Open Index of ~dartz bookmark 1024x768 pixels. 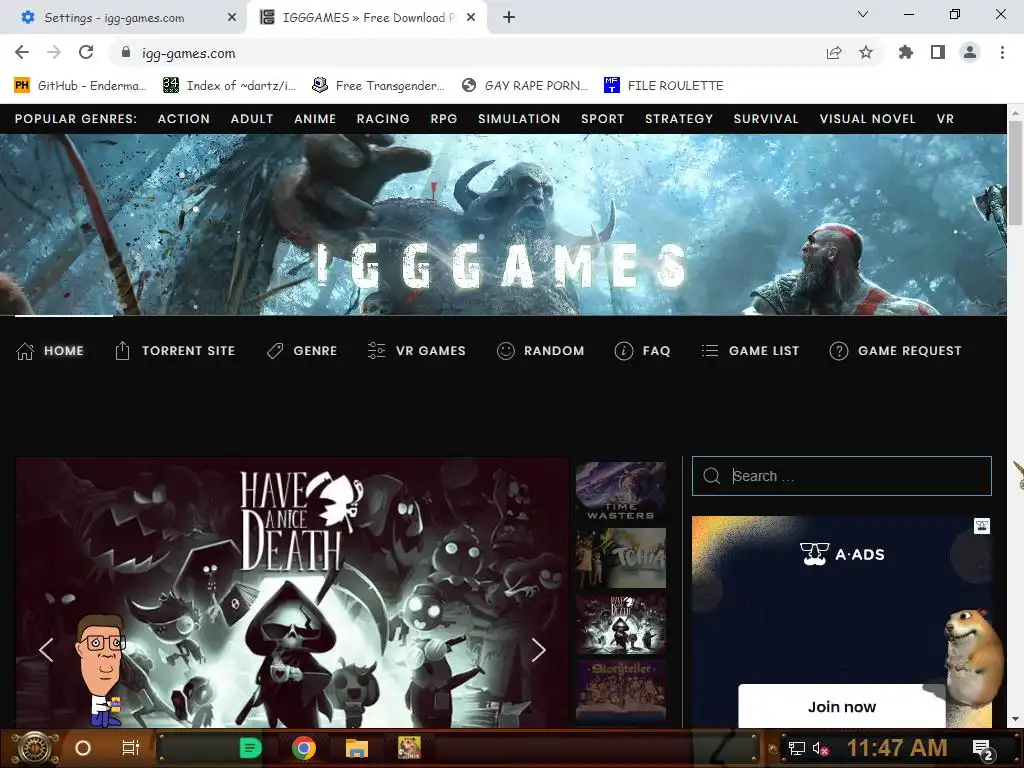coord(229,86)
